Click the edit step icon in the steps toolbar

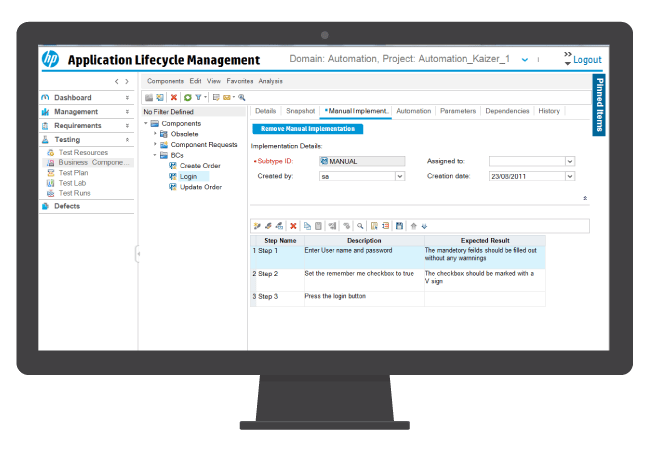coord(268,226)
